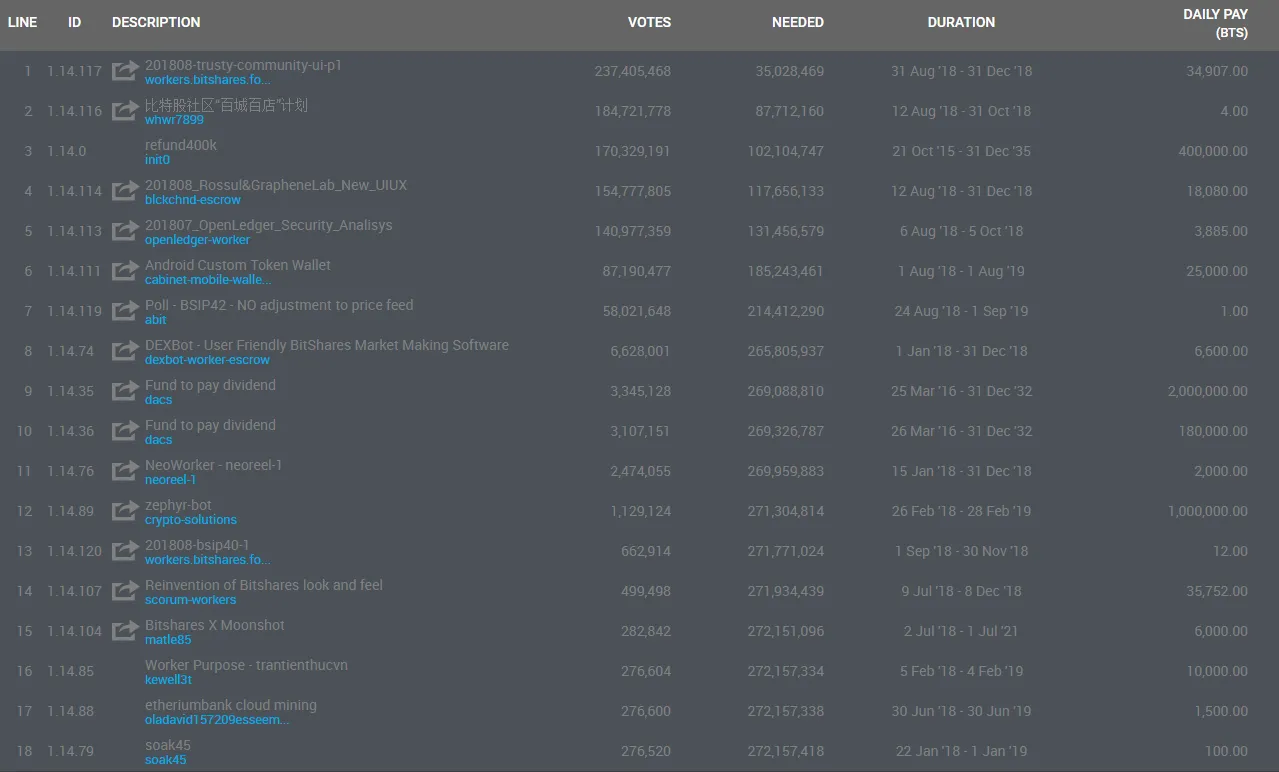Screen dimensions: 1279x772
Task: Open neoreel-1 account link
Action: [x=170, y=480]
